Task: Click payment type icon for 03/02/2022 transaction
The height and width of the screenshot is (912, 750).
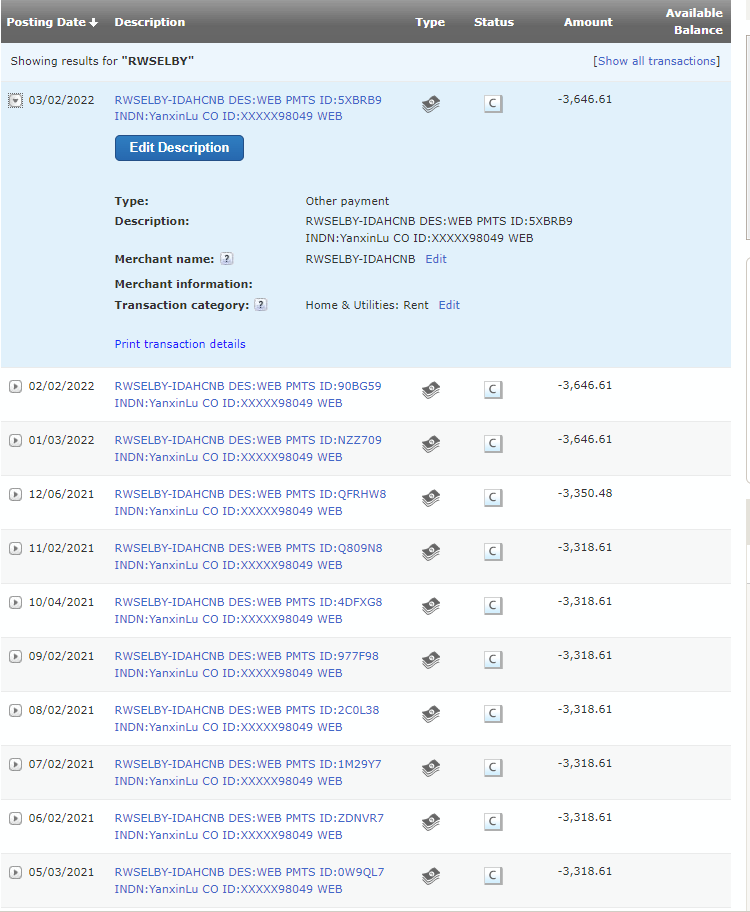Action: tap(431, 103)
